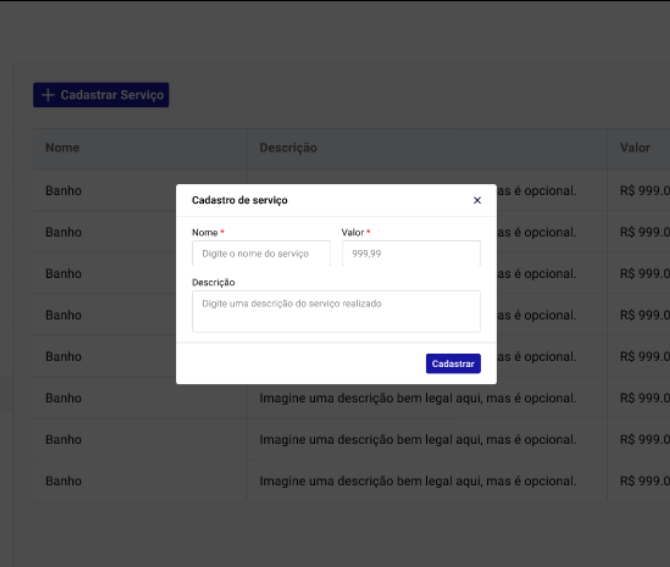670x567 pixels.
Task: Click the Nome column header
Action: [62, 148]
